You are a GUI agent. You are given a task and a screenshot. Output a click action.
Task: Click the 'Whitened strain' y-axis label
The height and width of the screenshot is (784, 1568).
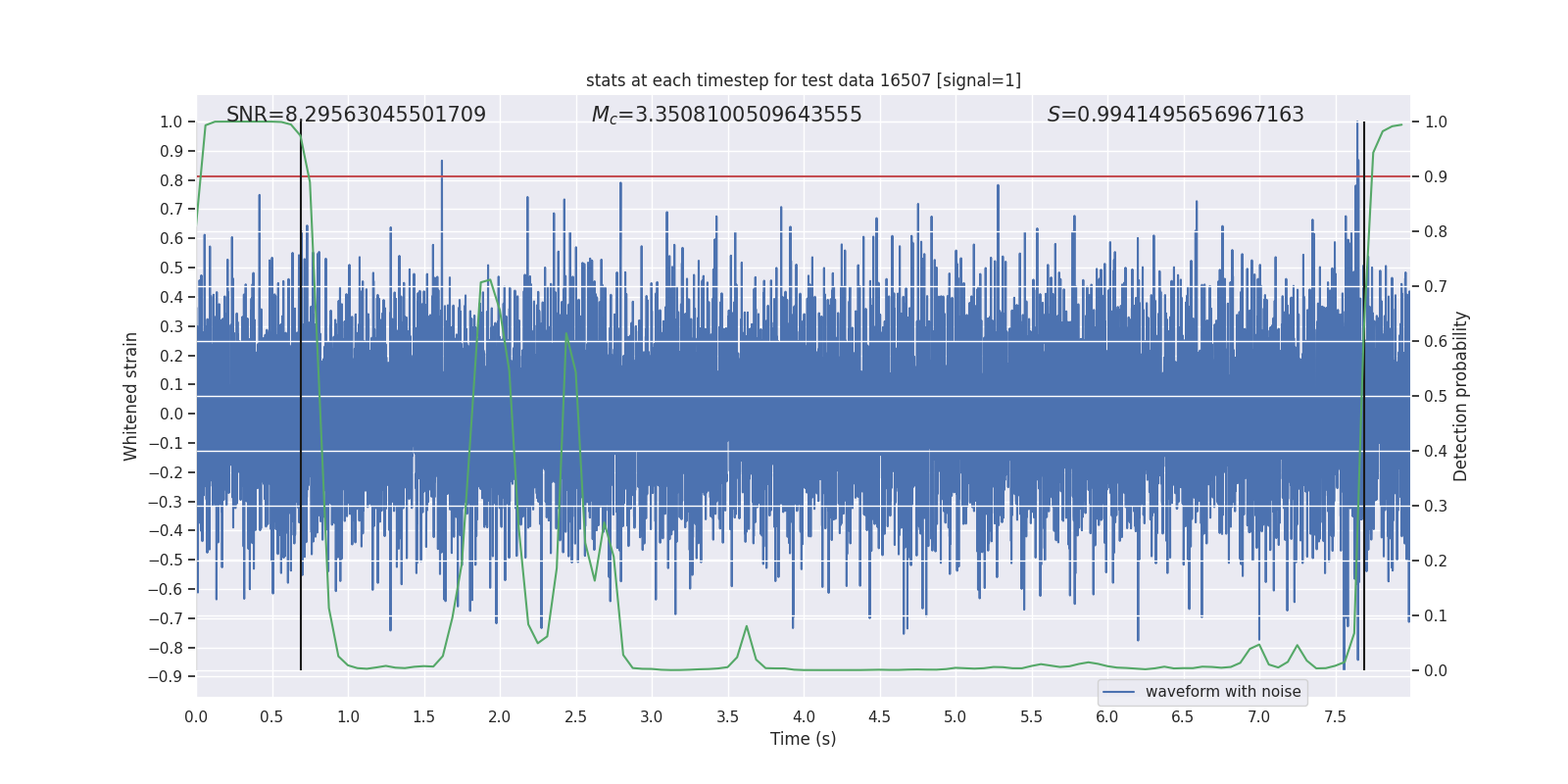pos(130,396)
